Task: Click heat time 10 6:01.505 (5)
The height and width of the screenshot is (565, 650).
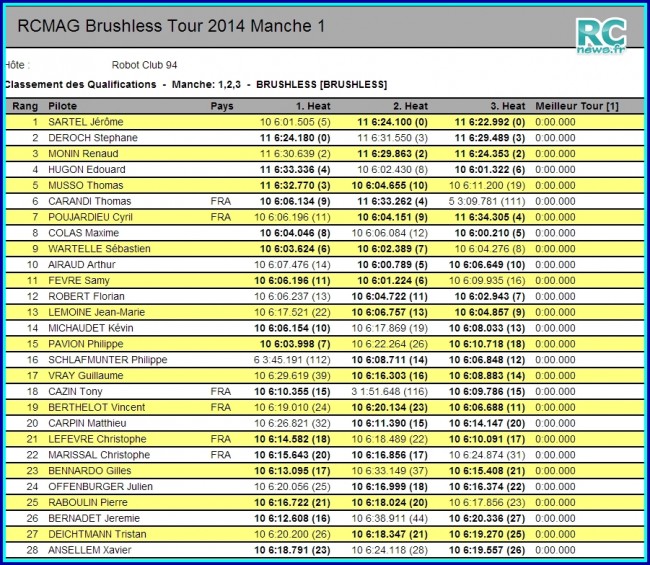Action: [x=295, y=122]
